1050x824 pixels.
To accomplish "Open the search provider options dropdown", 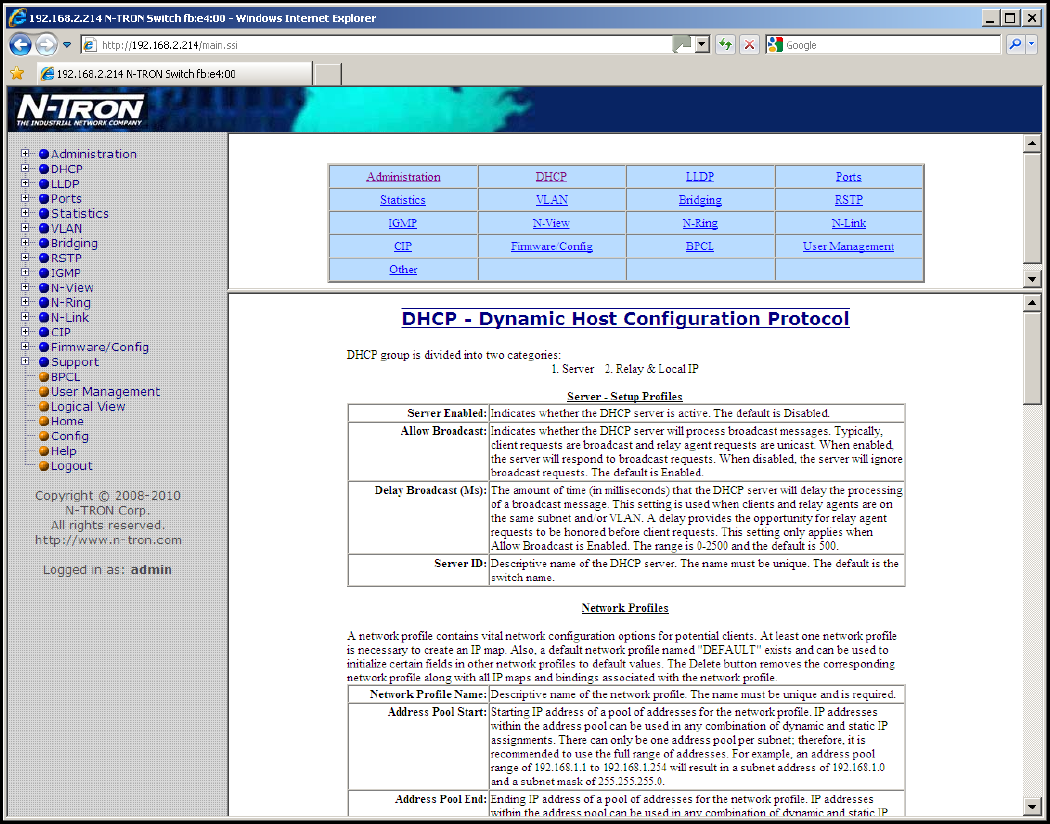I will 1031,45.
